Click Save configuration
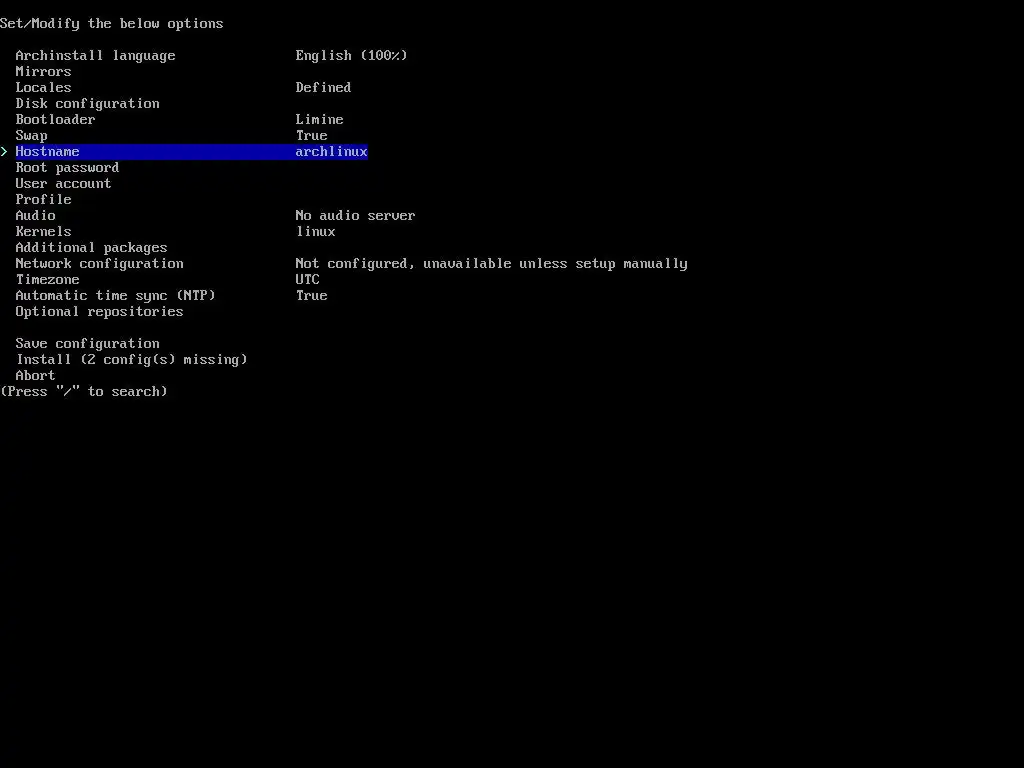Screen dimensions: 1024x768 (88, 344)
